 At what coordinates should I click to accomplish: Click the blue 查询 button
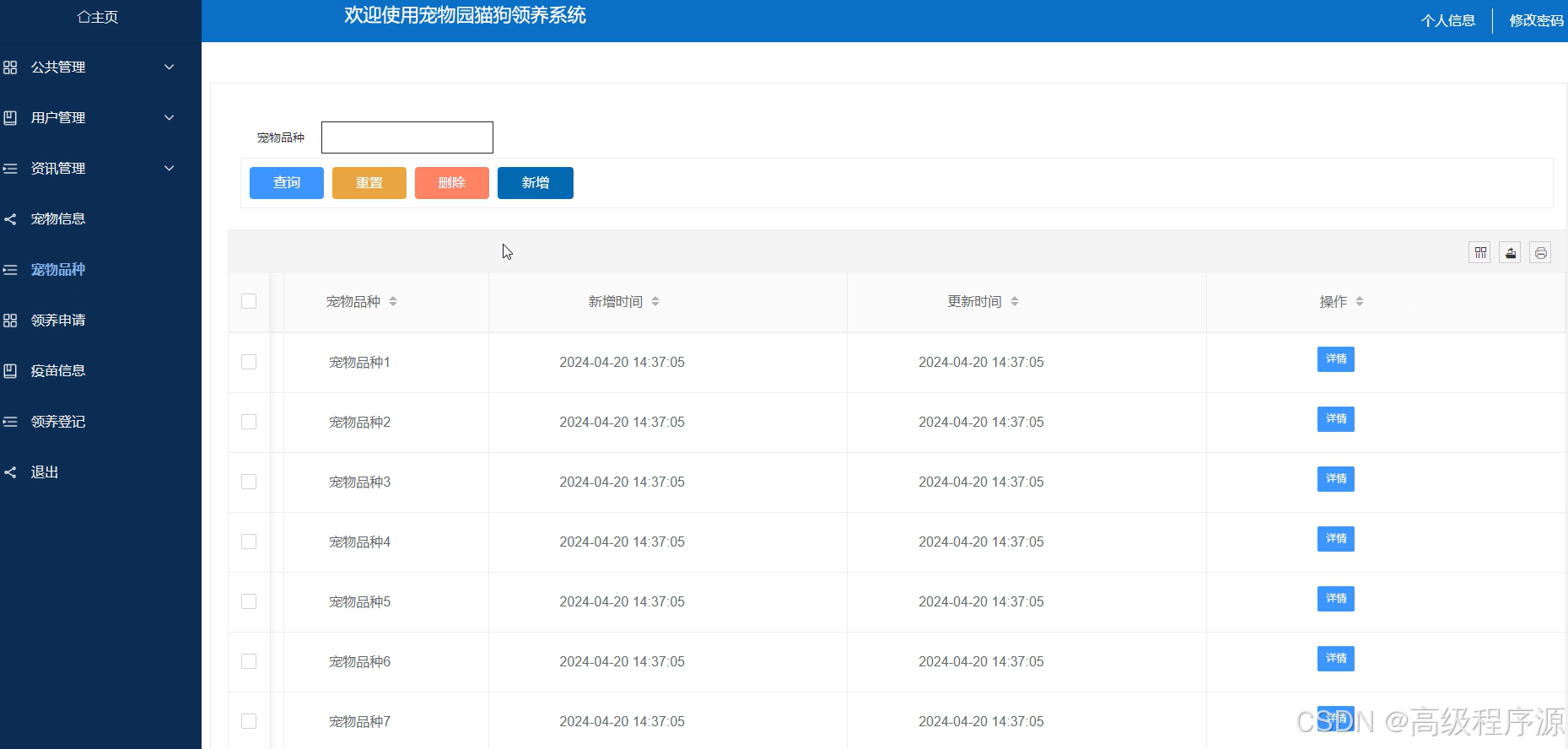click(287, 183)
